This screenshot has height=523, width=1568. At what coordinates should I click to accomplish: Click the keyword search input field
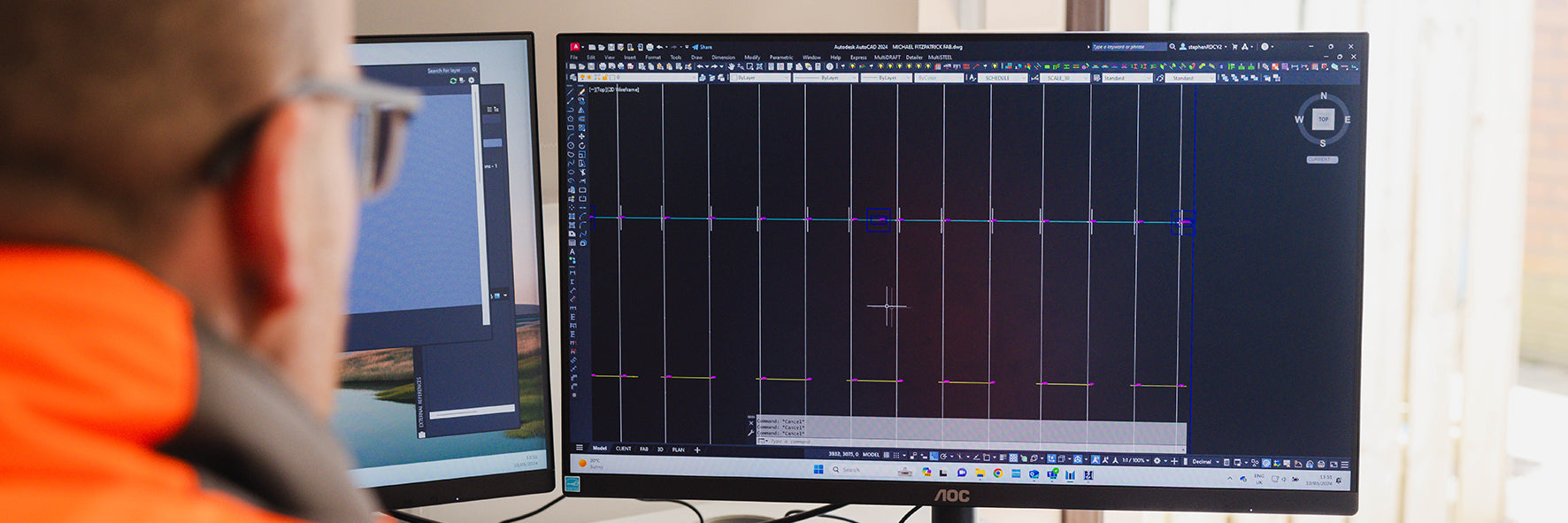tap(1127, 47)
